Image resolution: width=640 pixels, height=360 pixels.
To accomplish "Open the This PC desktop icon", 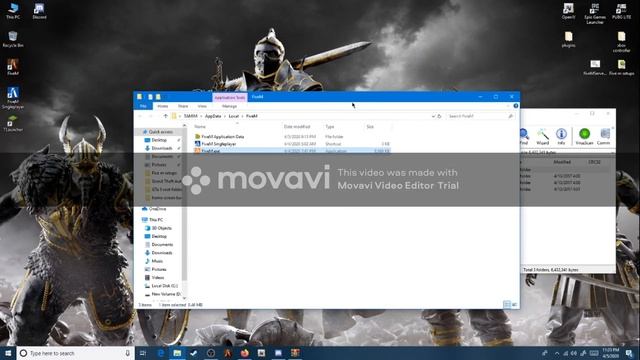I will (x=13, y=11).
